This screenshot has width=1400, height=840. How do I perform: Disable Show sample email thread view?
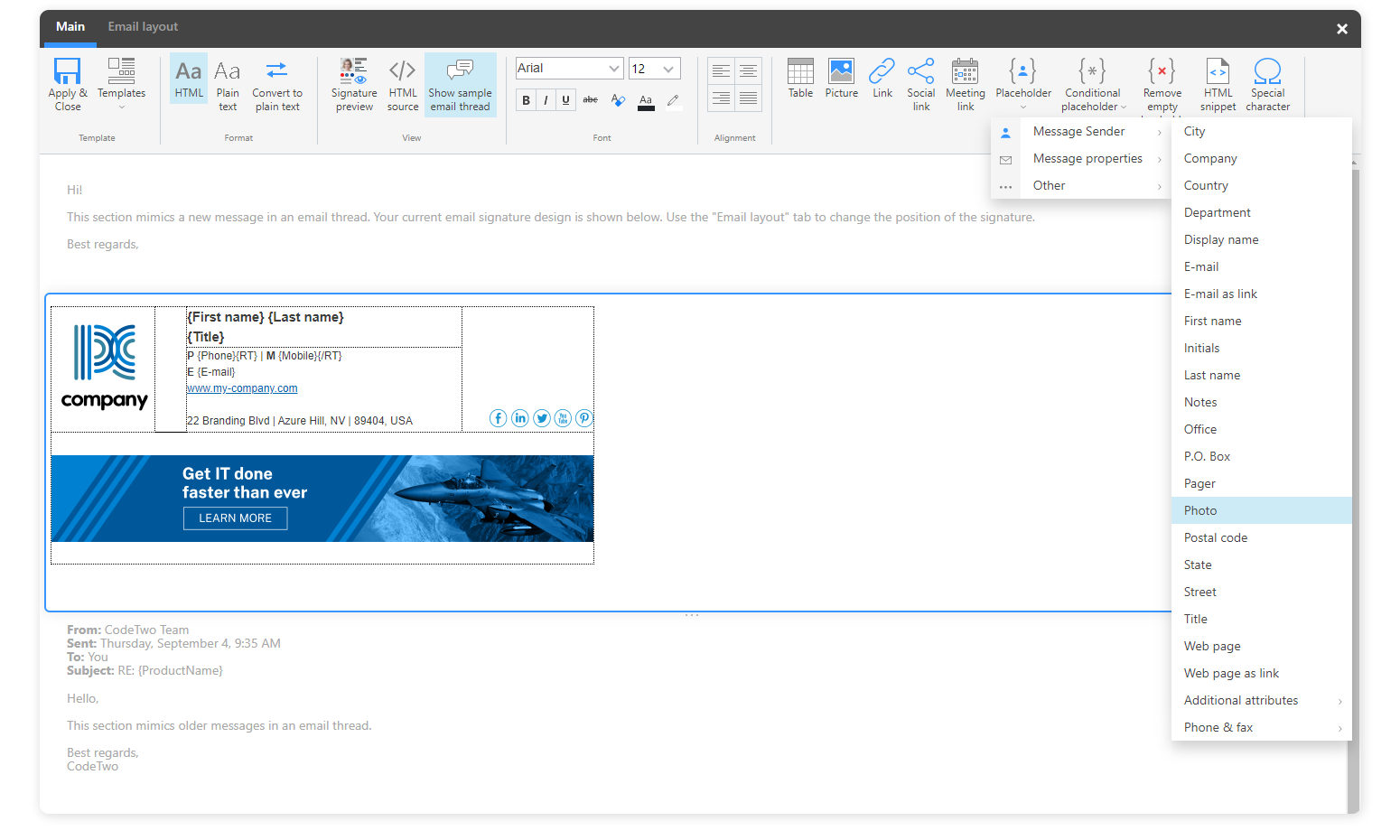pyautogui.click(x=460, y=83)
